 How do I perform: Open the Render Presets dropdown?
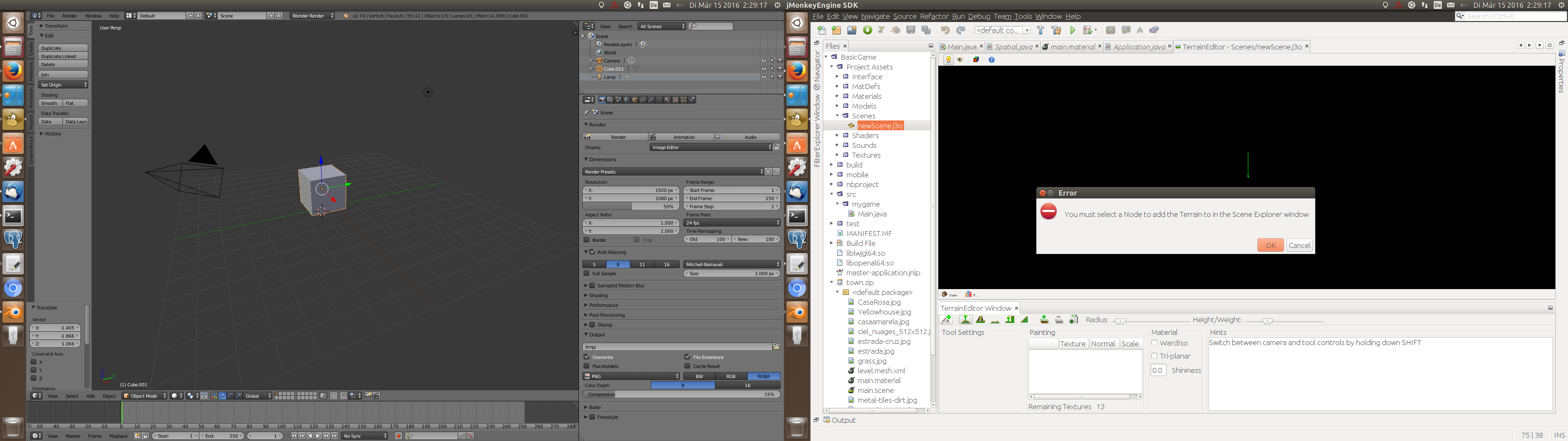(x=673, y=172)
